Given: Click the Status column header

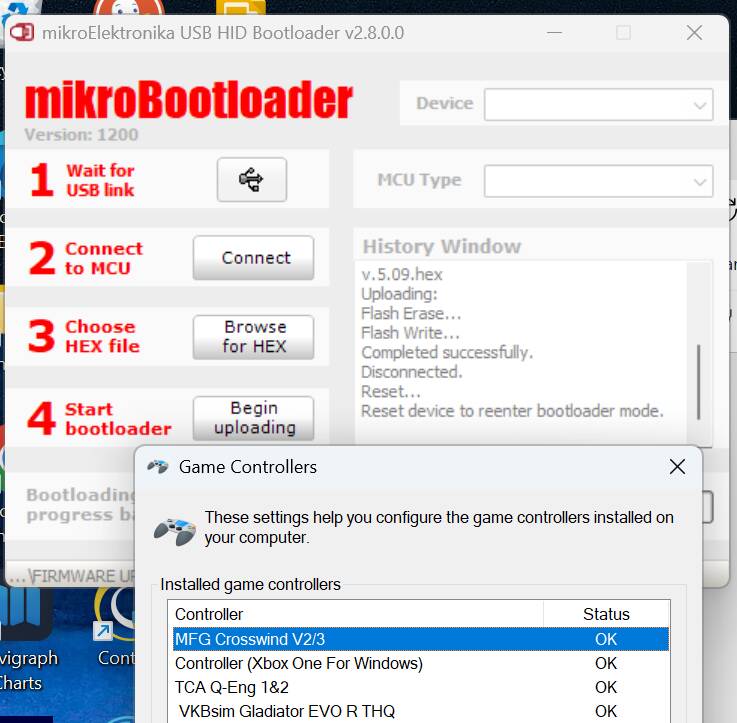Looking at the screenshot, I should pos(606,614).
